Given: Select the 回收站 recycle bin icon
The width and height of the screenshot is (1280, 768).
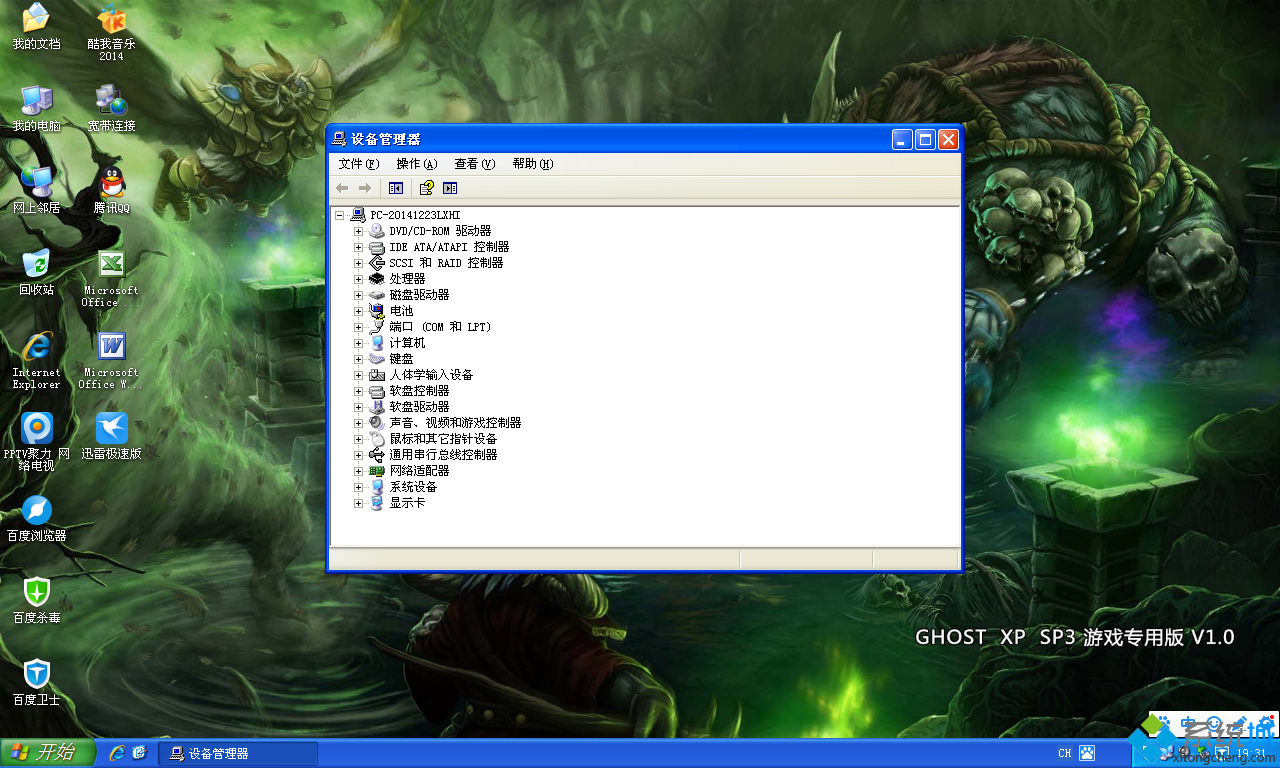Looking at the screenshot, I should tap(36, 272).
